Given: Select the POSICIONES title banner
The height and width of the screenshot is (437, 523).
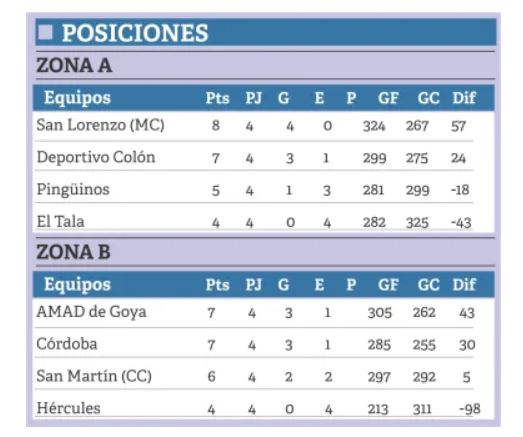Looking at the screenshot, I should [266, 32].
